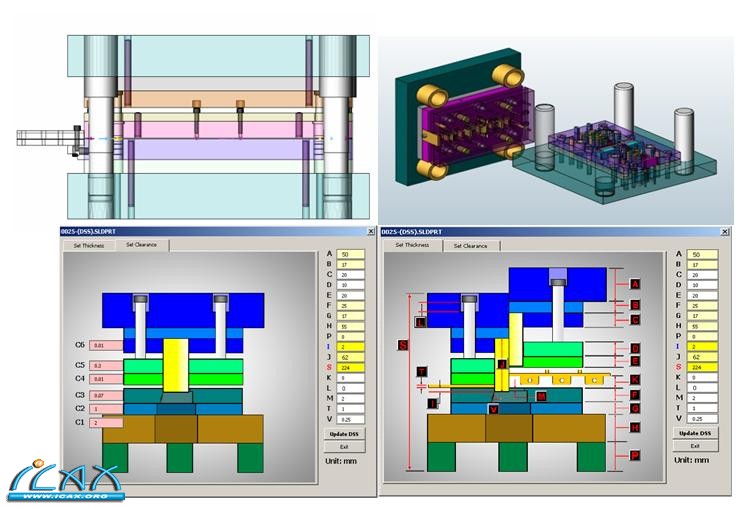
Task: Click field E value 20 in thickness dialog
Action: pos(702,296)
